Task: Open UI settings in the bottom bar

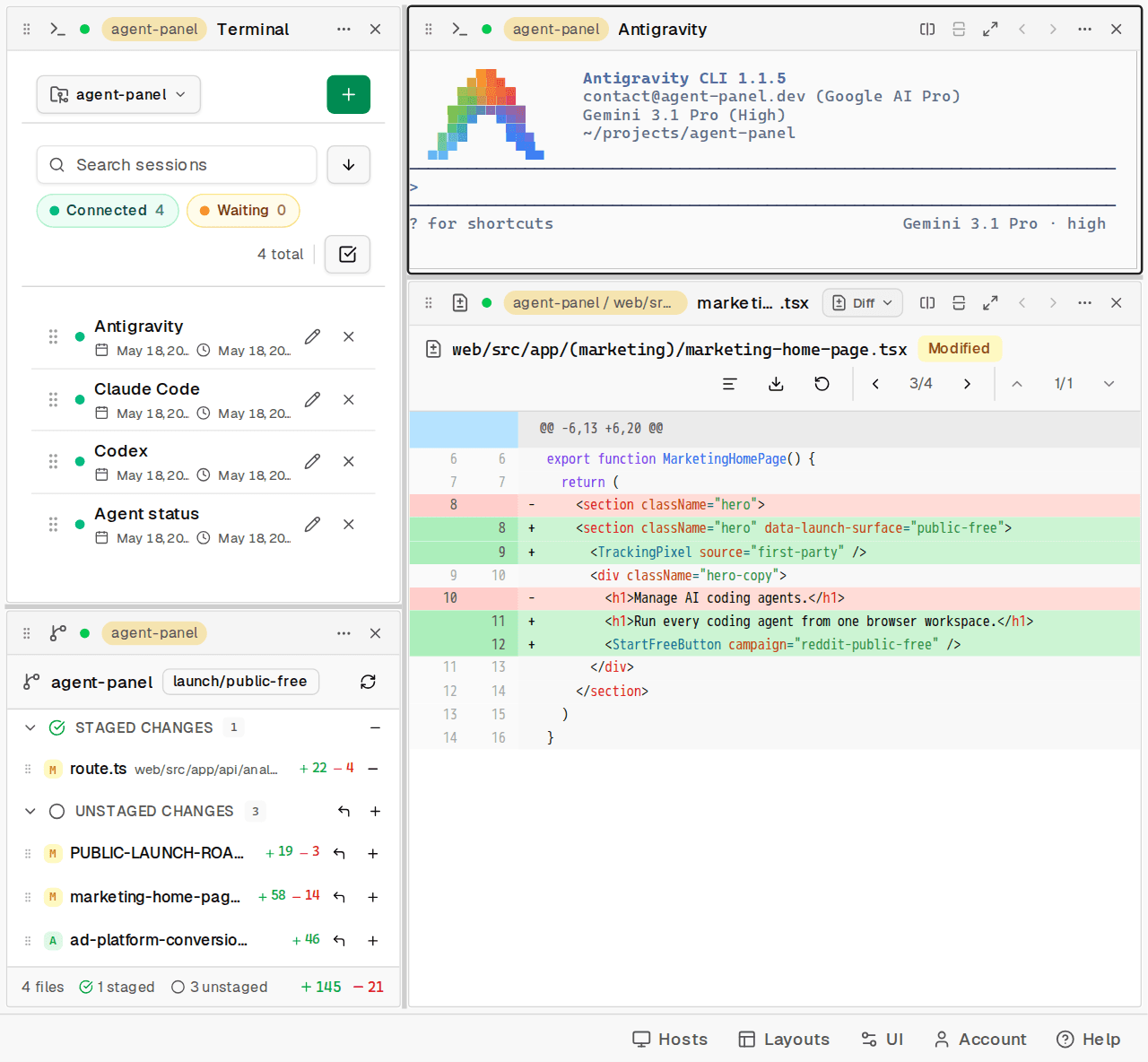Action: [x=883, y=1040]
